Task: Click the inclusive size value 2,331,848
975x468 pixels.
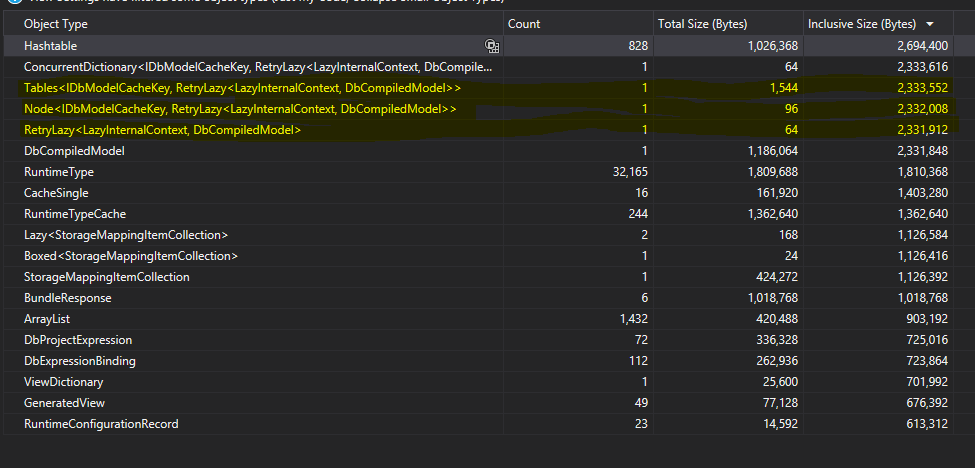Action: pos(923,151)
